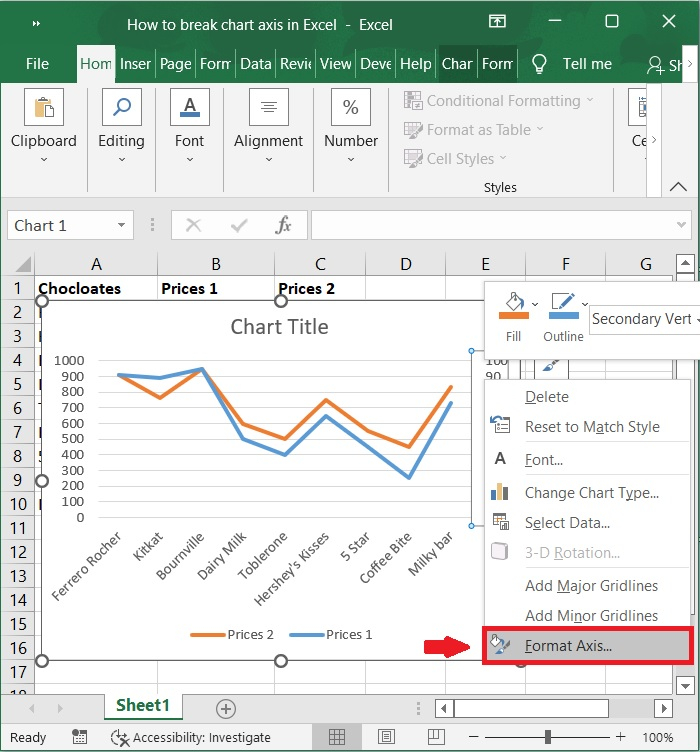Click the vertical scrollbar down arrow
The image size is (700, 752).
tap(686, 685)
